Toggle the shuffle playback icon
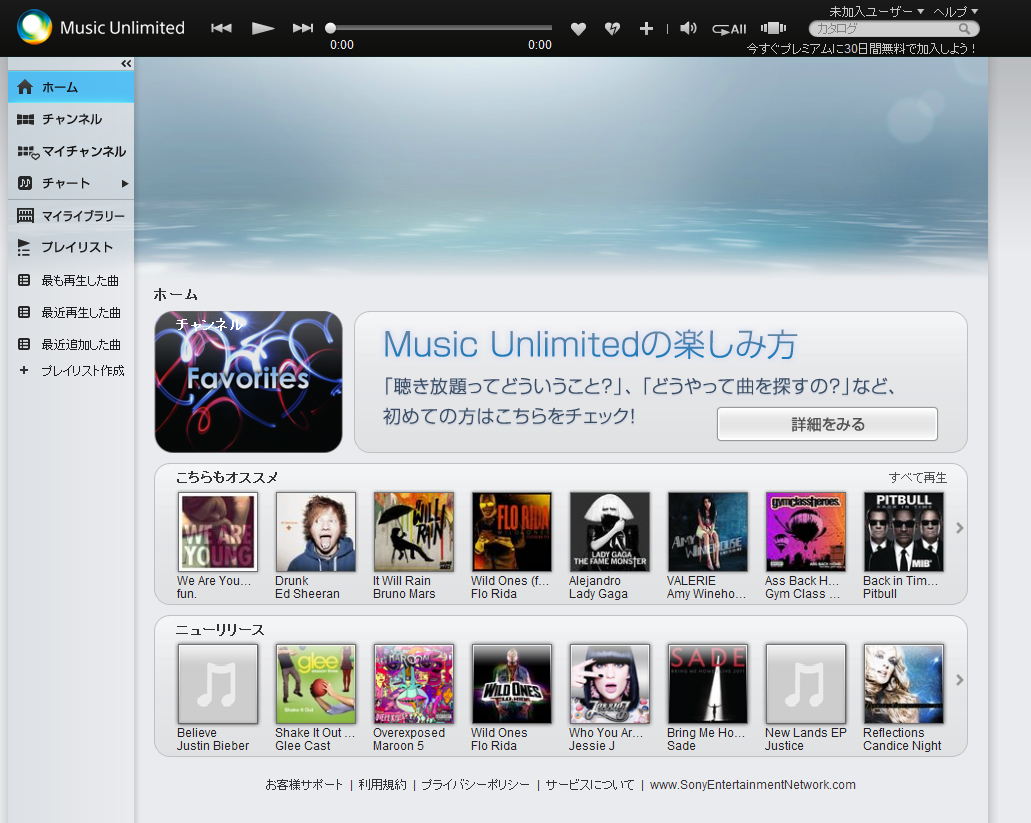 [773, 28]
